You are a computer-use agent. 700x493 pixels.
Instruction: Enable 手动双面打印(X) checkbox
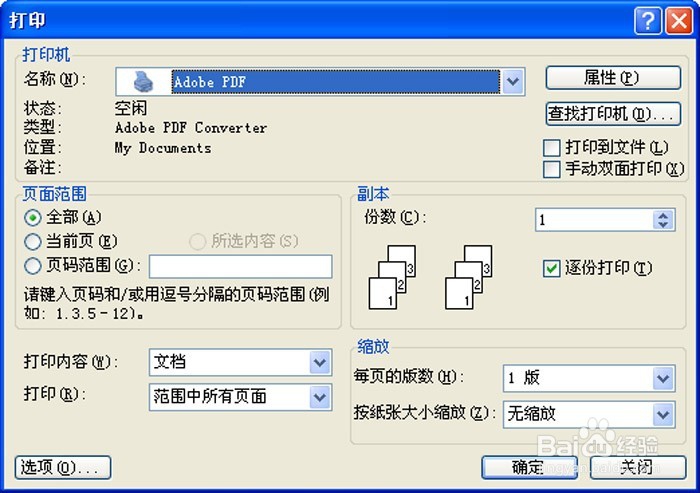[x=552, y=169]
